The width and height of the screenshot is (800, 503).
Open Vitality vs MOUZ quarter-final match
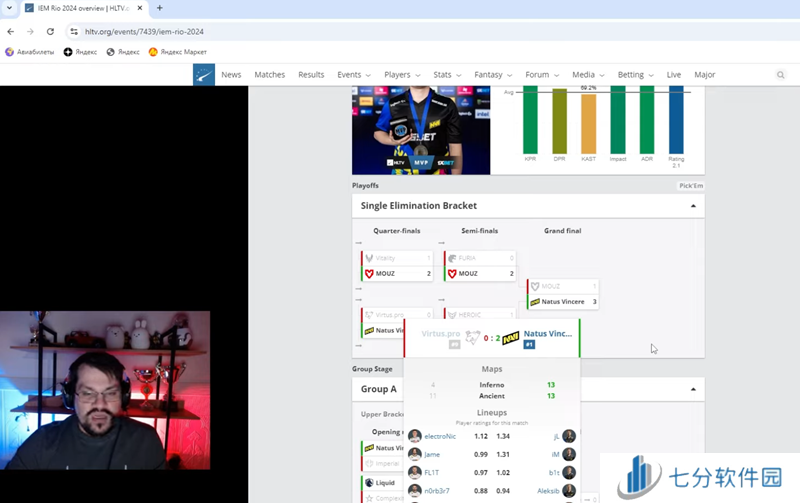tap(397, 266)
